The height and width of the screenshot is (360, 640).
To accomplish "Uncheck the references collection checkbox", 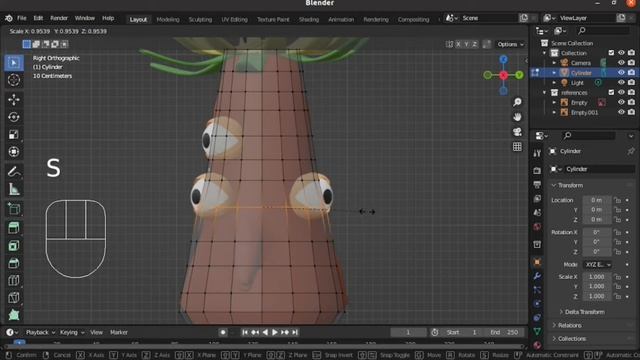I will 611,93.
